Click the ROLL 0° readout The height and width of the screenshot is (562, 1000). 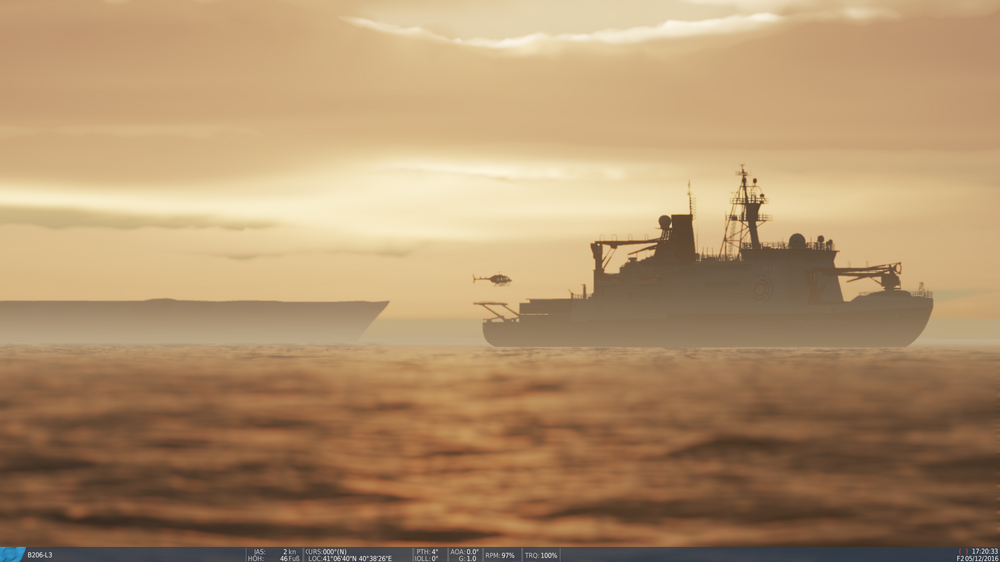point(426,559)
